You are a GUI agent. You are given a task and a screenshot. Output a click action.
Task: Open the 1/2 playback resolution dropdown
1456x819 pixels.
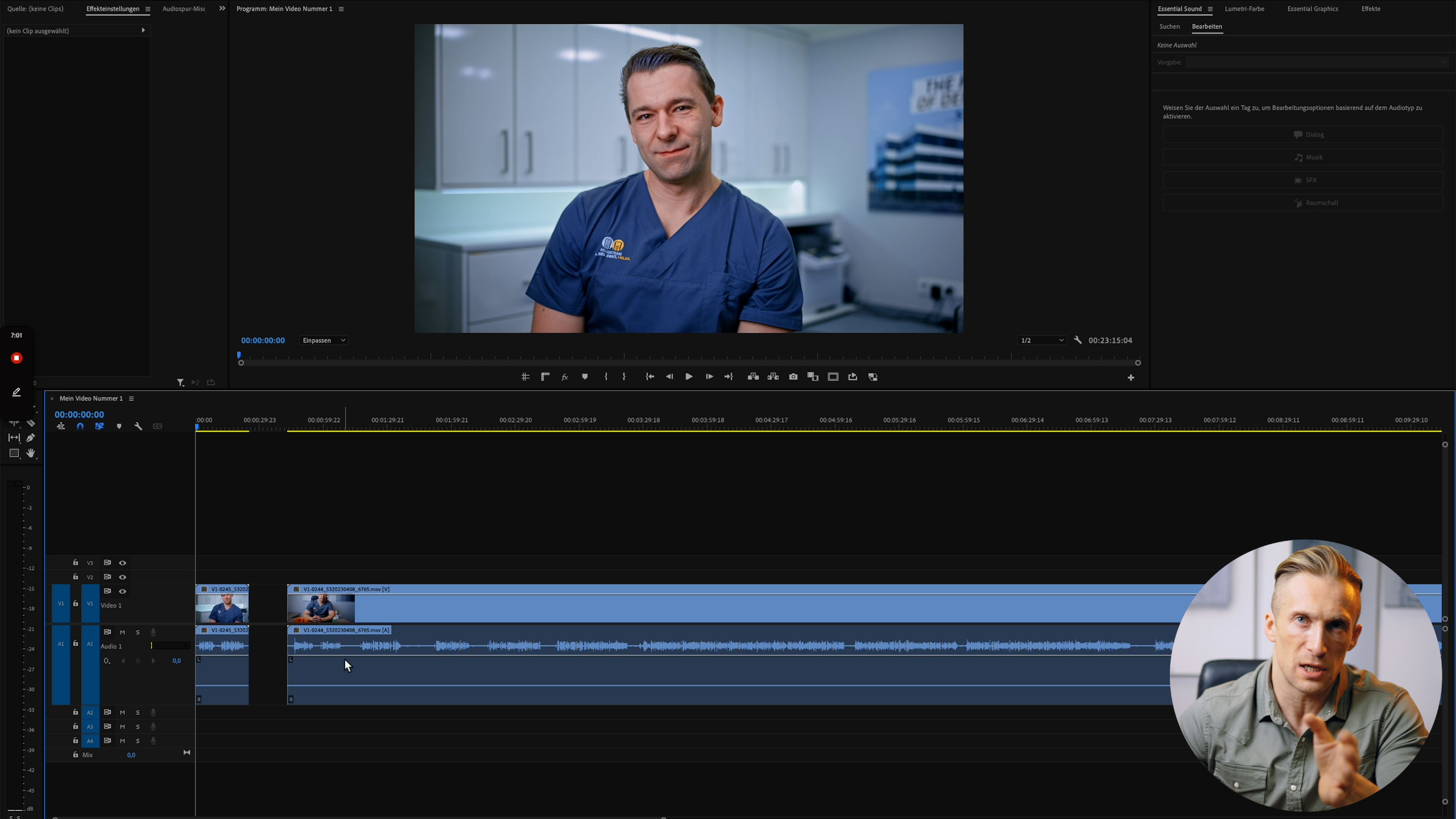(1041, 340)
